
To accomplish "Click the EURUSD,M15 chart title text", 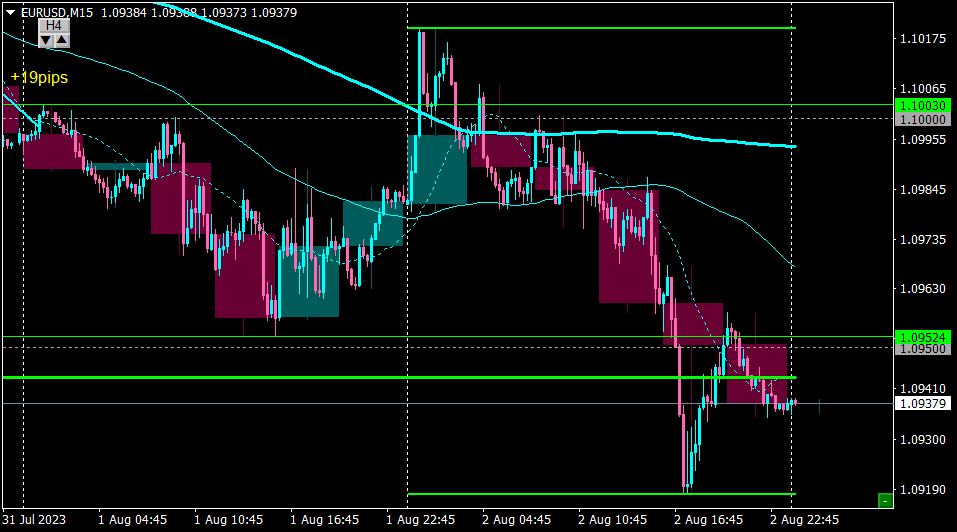I will point(57,13).
